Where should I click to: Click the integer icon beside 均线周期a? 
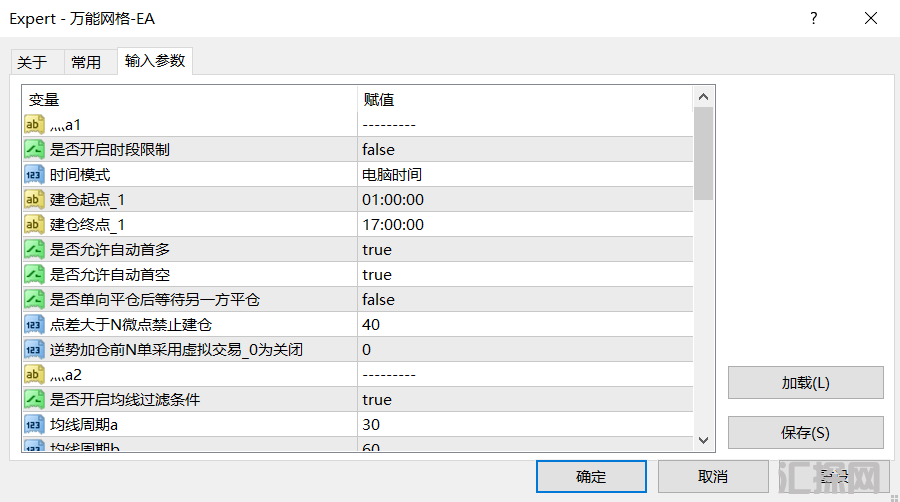point(34,425)
